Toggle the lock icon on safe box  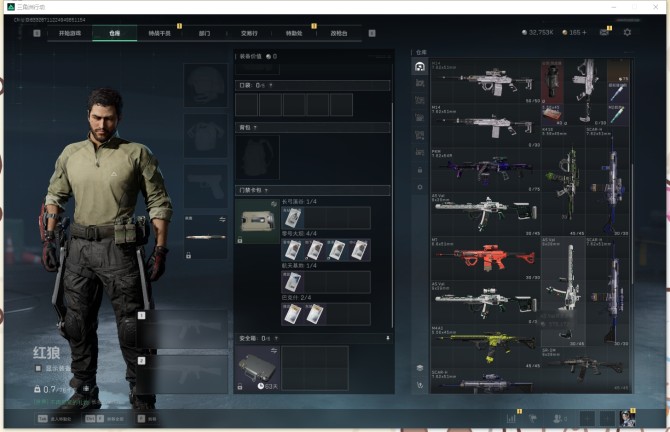[240, 387]
